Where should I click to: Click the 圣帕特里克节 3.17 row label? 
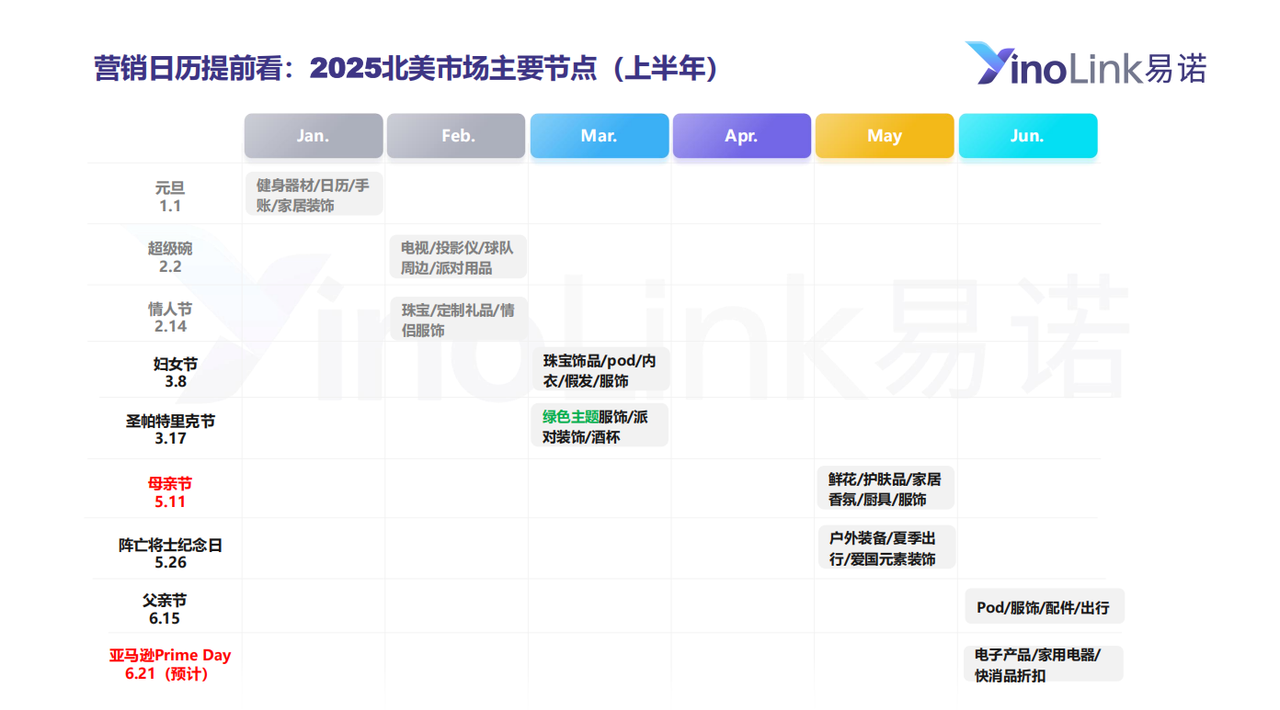(170, 430)
